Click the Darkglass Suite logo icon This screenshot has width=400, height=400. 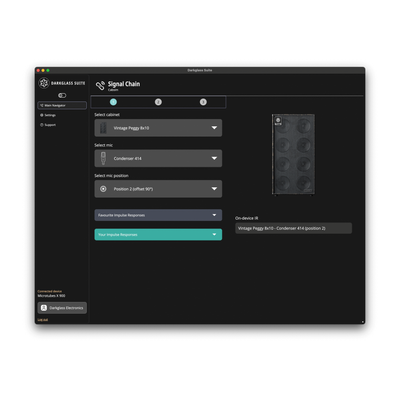coord(44,83)
